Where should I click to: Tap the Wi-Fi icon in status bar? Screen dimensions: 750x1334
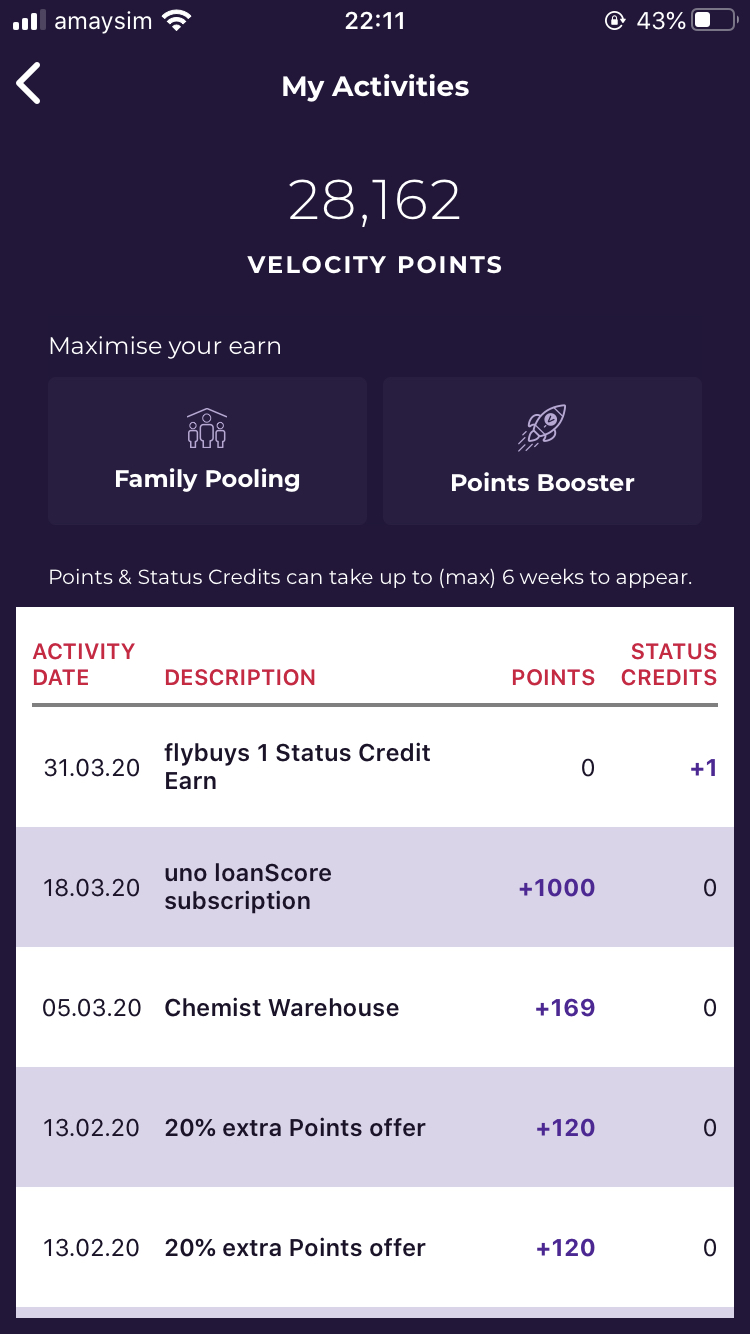[178, 21]
